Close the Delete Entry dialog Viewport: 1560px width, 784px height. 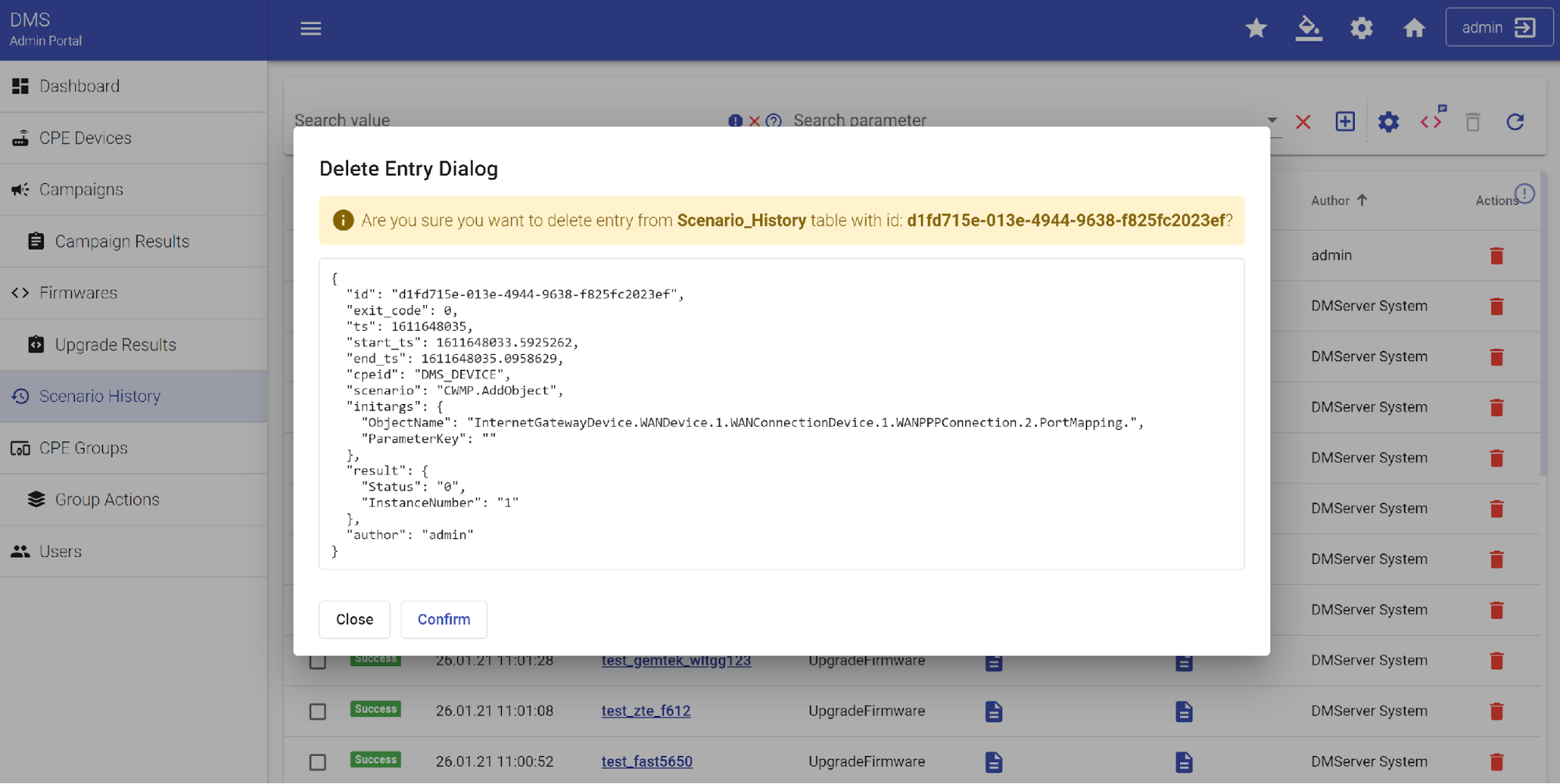[x=354, y=619]
